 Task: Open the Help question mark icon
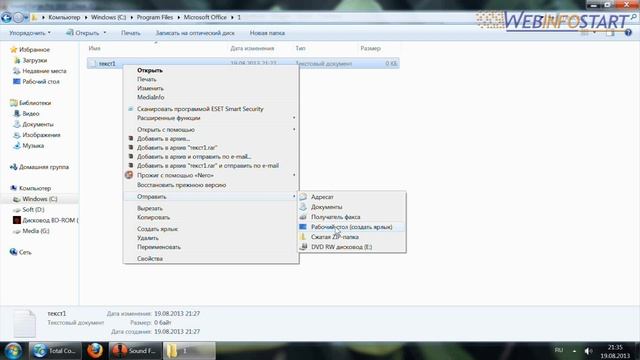[x=628, y=33]
